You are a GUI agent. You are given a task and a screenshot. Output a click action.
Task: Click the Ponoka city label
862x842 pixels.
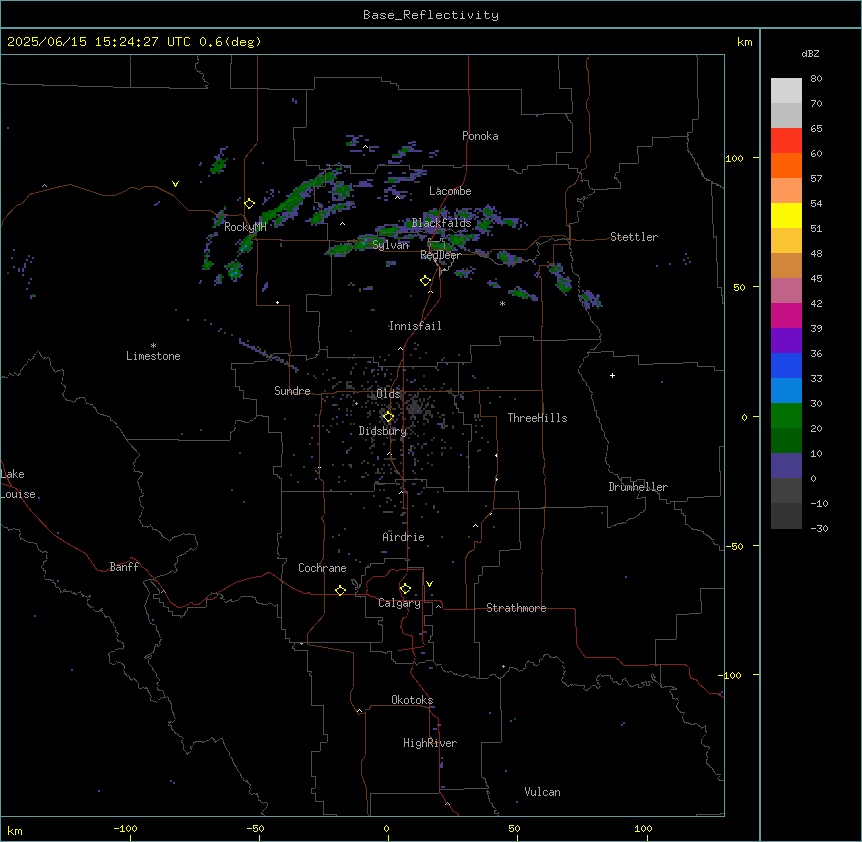(480, 136)
